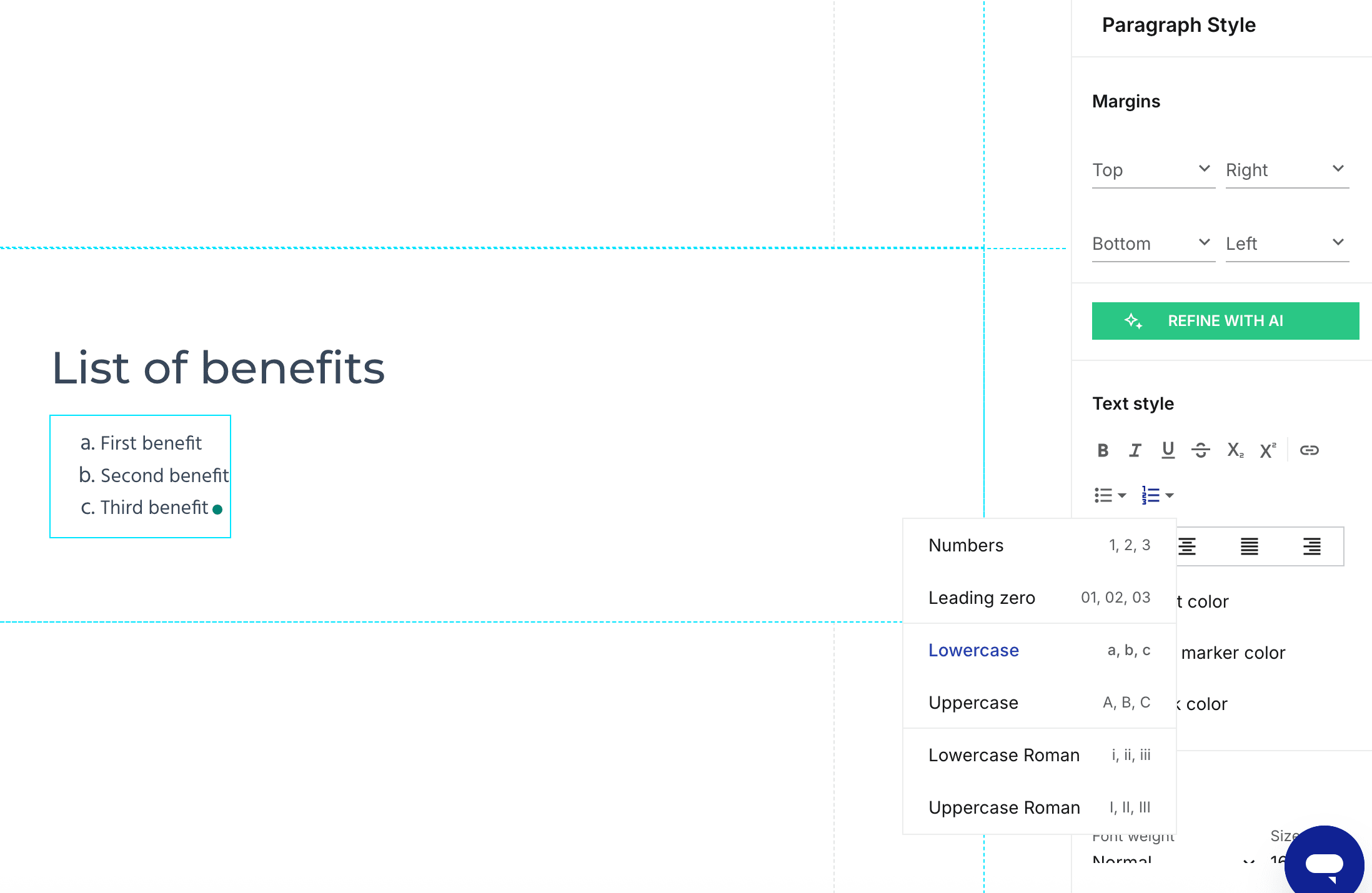Click the Refine with AI button
This screenshot has height=893, width=1372.
coord(1225,321)
